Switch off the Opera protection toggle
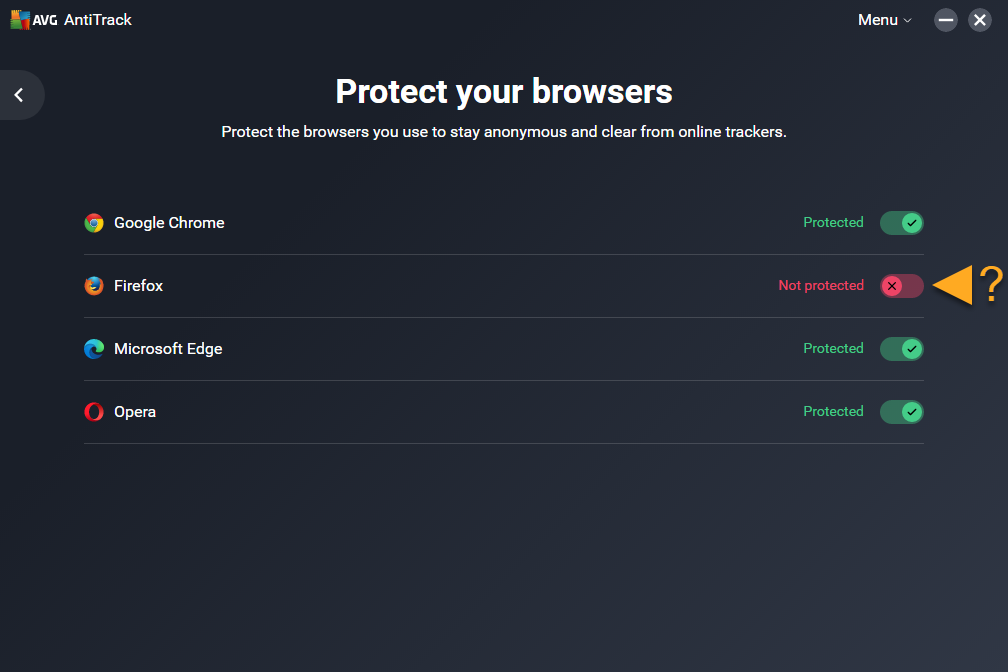Screen dimensions: 1008x672 coord(901,412)
